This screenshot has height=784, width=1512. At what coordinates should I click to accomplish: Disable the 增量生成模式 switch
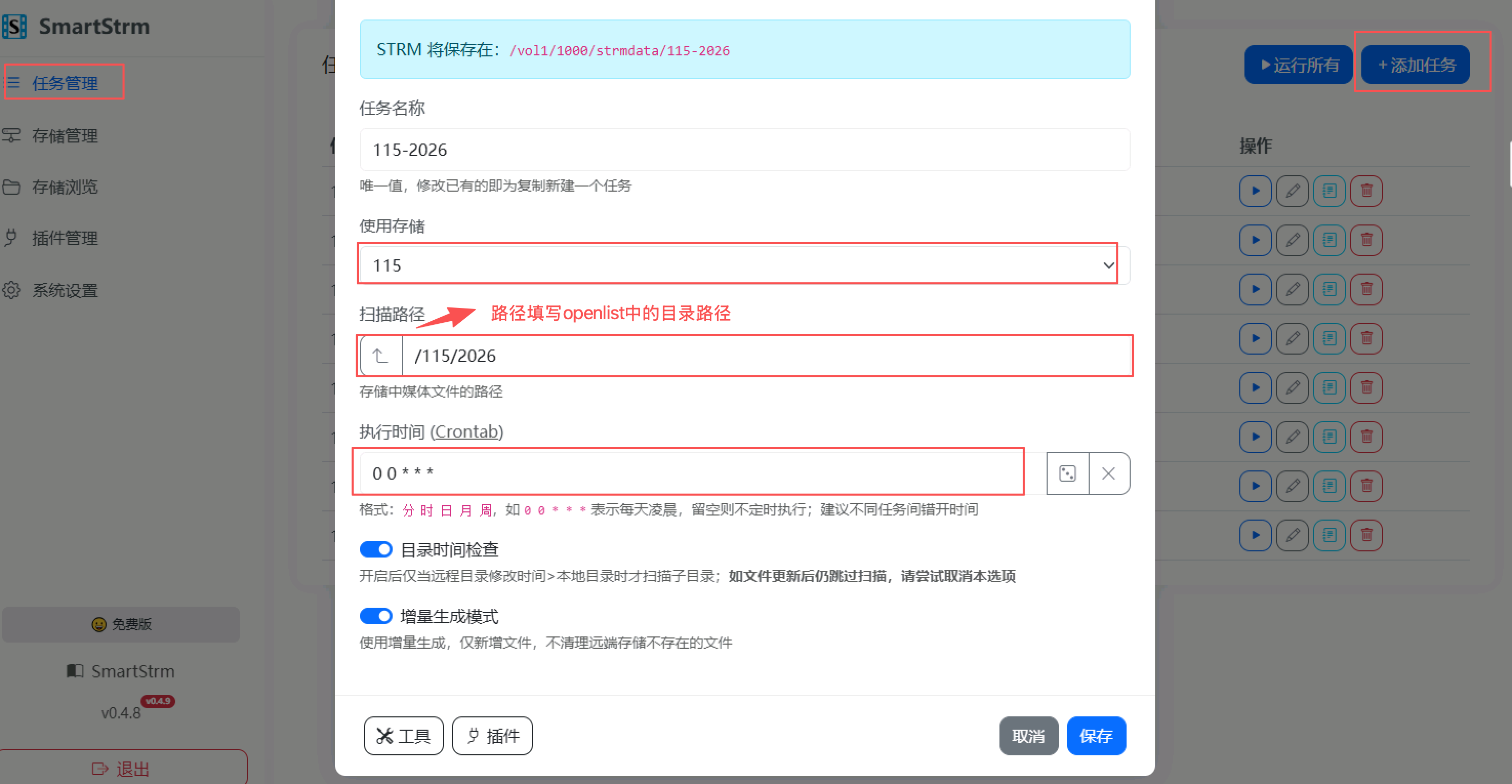pos(376,616)
